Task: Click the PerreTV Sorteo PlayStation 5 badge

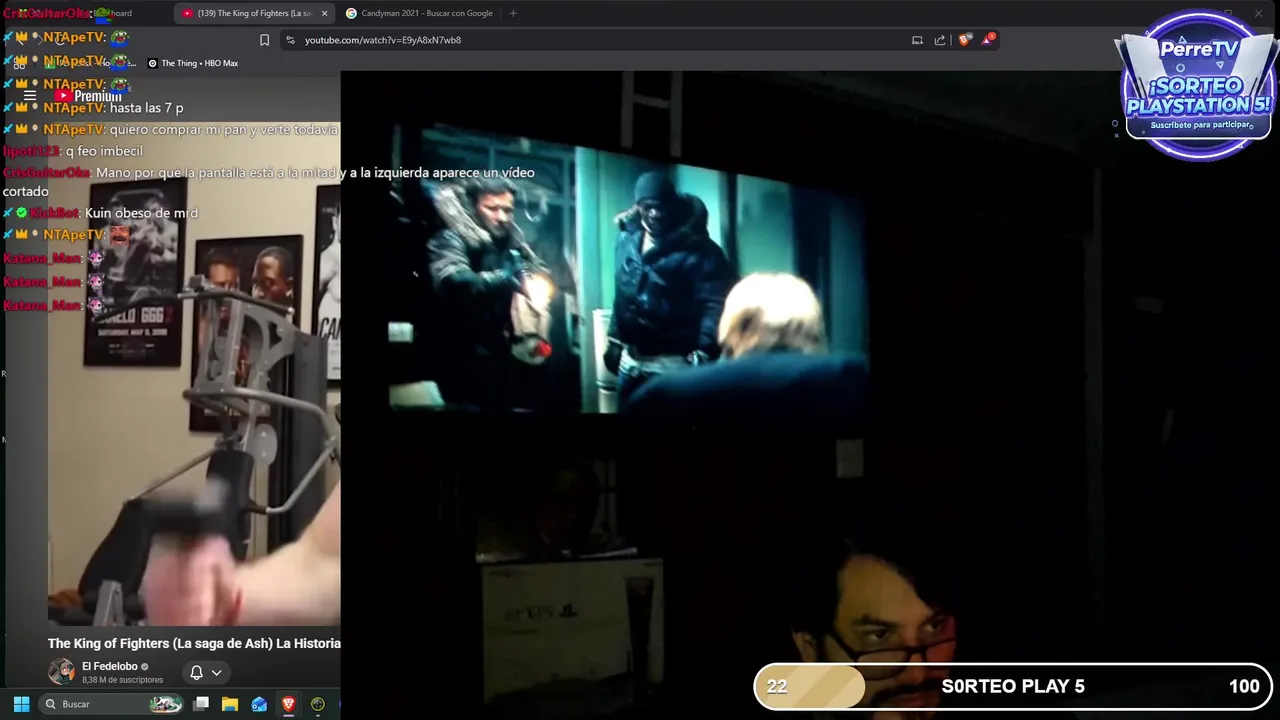Action: [1197, 85]
